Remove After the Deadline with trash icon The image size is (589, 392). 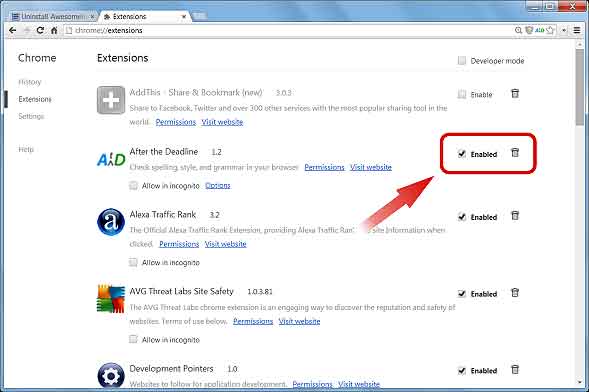(515, 153)
